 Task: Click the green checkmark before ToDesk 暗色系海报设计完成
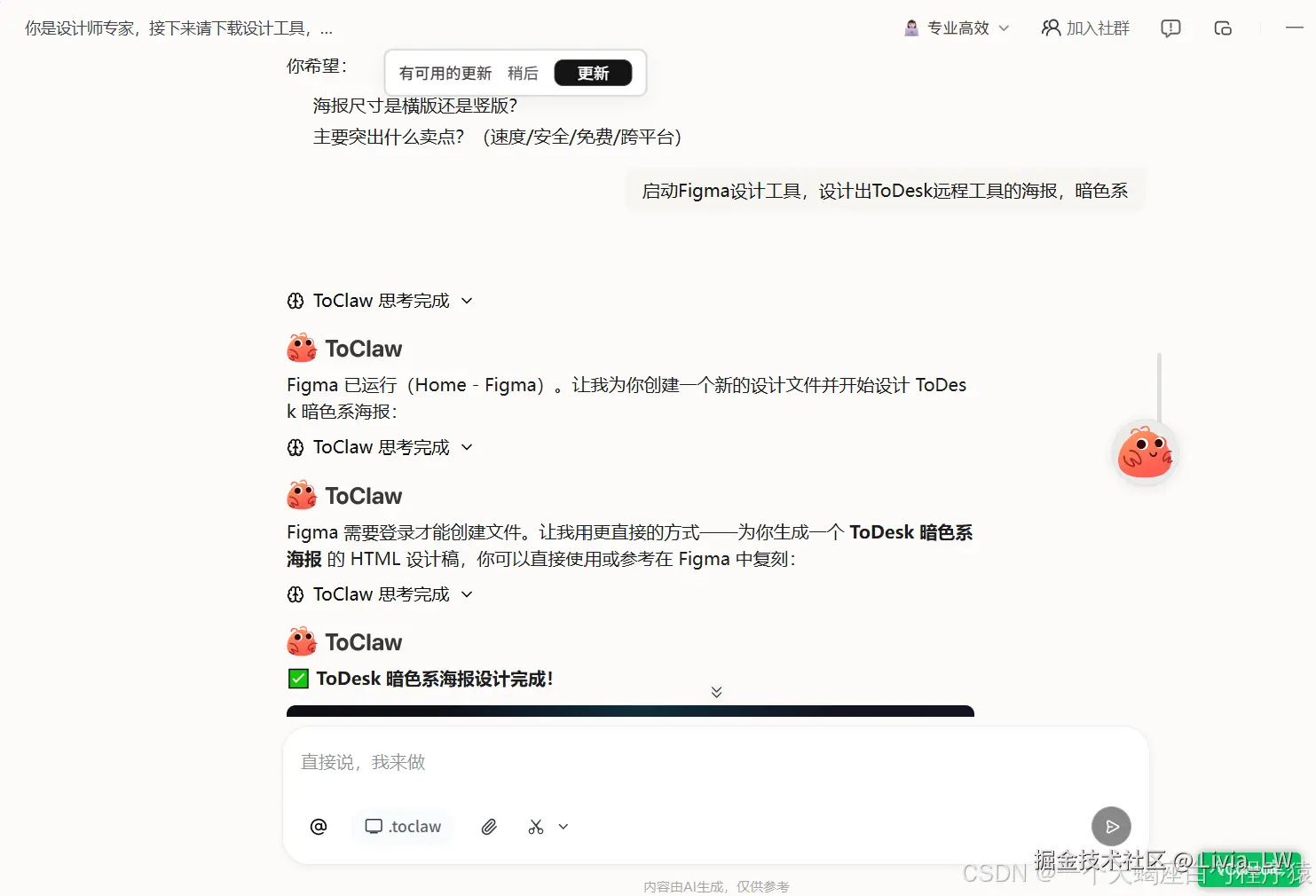pyautogui.click(x=298, y=679)
